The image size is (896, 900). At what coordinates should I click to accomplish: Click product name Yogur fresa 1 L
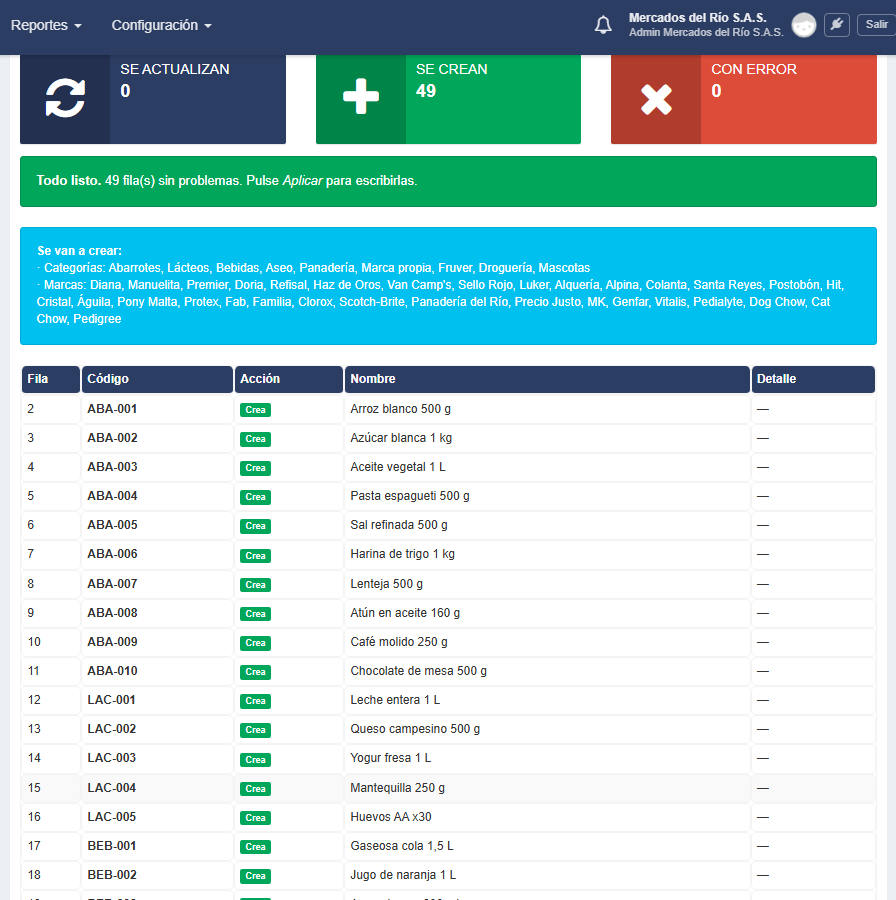coord(390,758)
